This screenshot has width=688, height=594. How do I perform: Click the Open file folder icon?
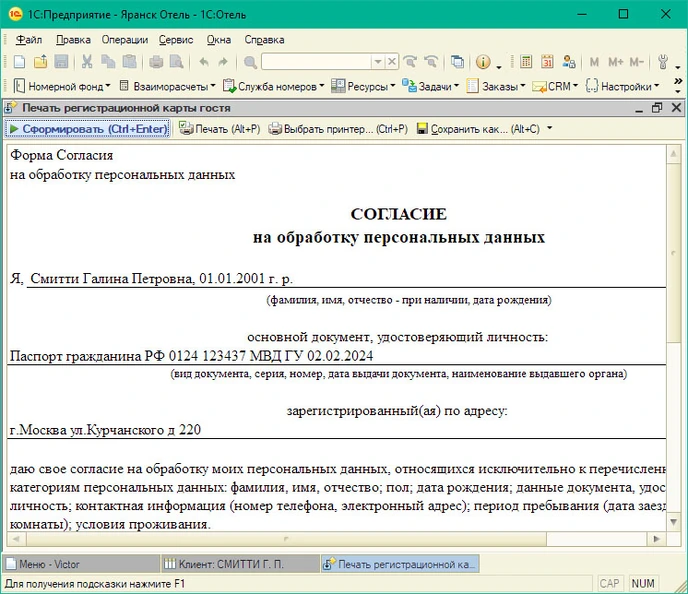click(x=41, y=62)
